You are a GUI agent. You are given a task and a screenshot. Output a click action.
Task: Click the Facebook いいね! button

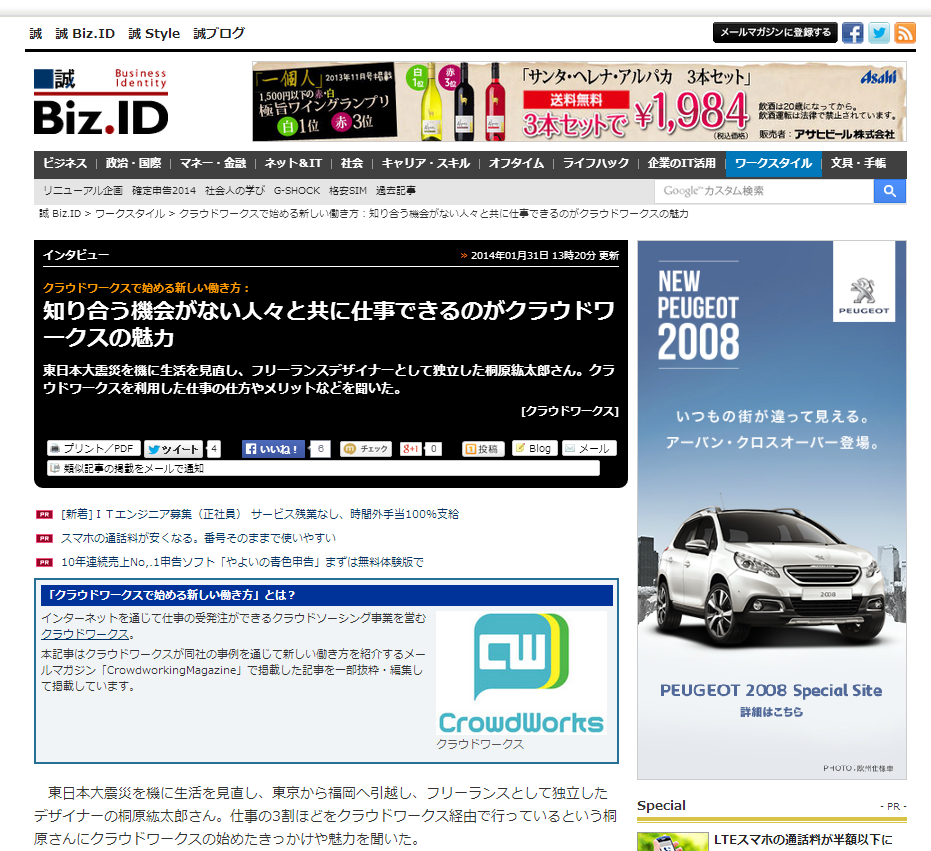[x=273, y=449]
